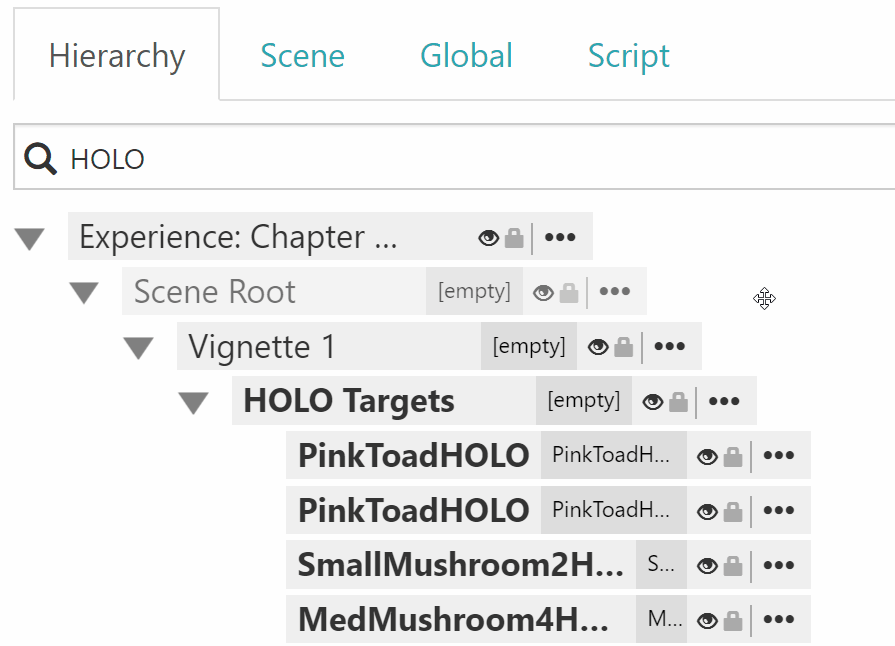Collapse the Scene Root node
The image size is (895, 646).
point(84,293)
